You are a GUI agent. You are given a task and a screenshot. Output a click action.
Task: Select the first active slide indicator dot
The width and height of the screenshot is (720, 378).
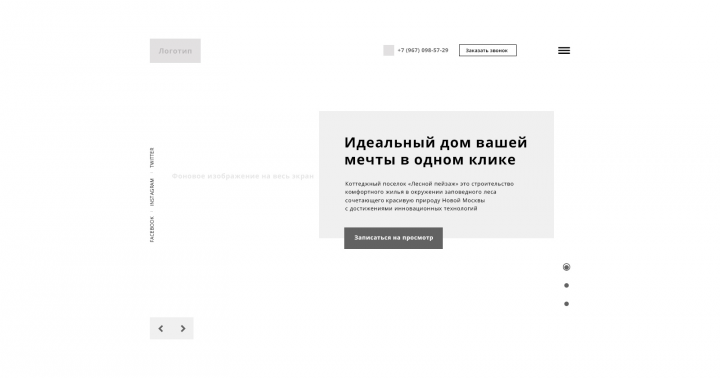[x=567, y=267]
